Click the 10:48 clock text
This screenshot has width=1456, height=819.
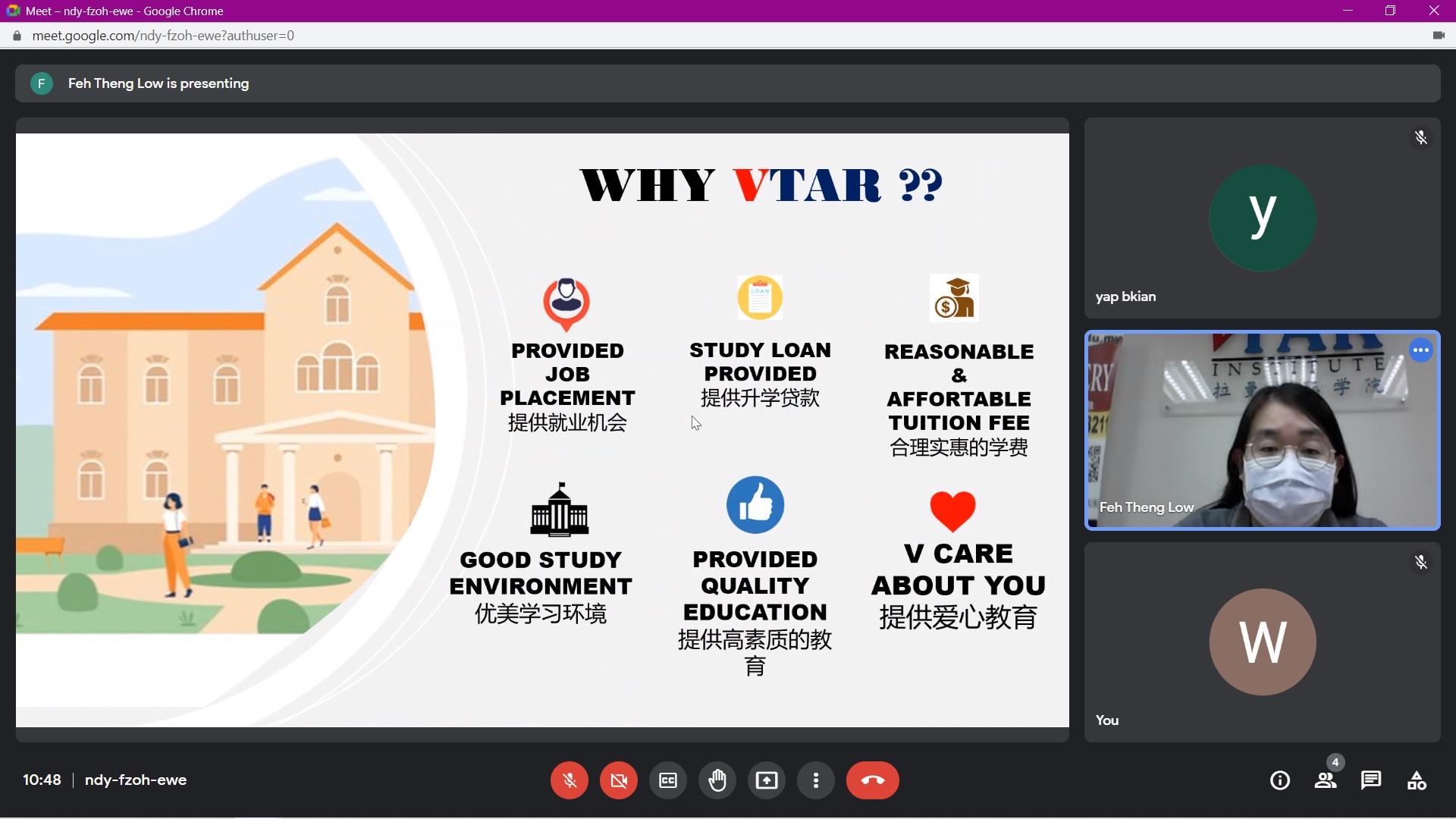[42, 780]
